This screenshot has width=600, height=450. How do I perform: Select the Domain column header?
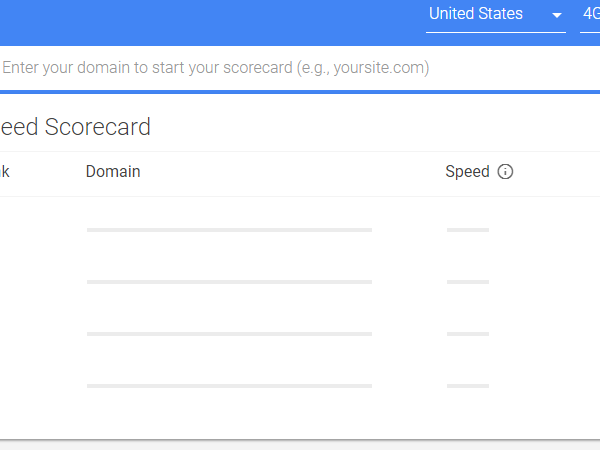click(113, 172)
